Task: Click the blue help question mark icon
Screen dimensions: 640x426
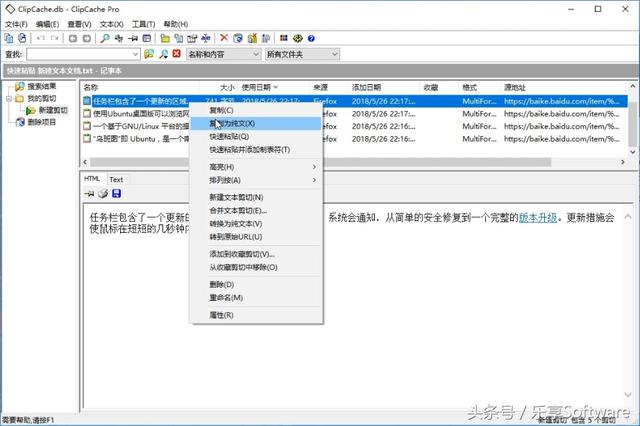Action: pyautogui.click(x=311, y=38)
